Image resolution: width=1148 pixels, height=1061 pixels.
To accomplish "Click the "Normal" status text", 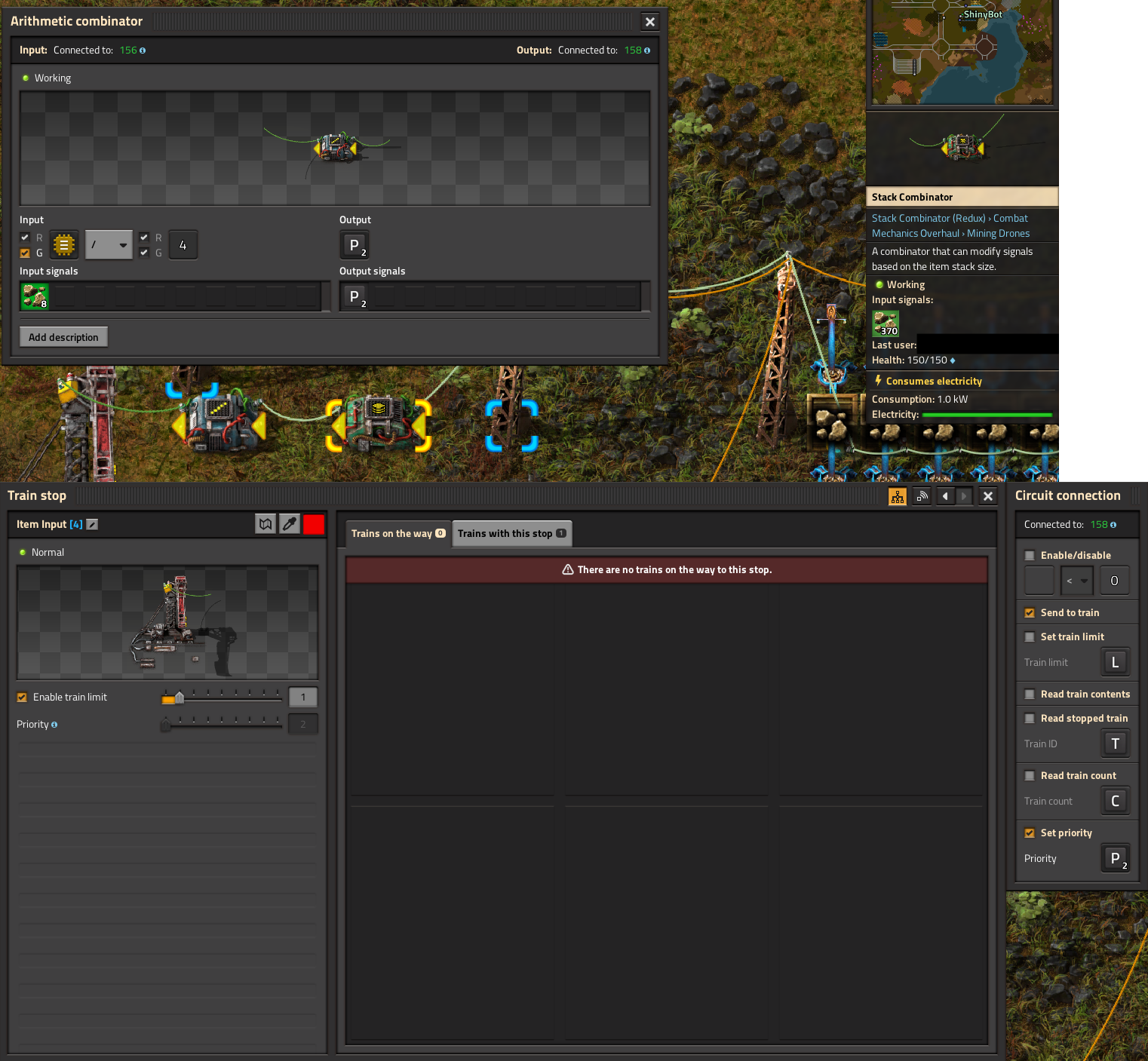I will tap(48, 553).
